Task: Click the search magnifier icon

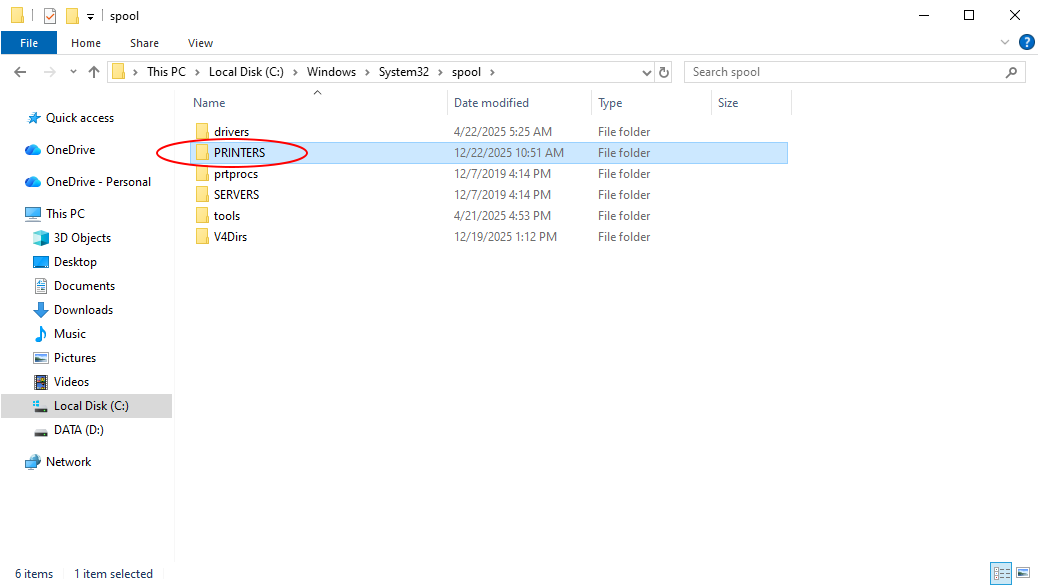Action: [x=1012, y=72]
